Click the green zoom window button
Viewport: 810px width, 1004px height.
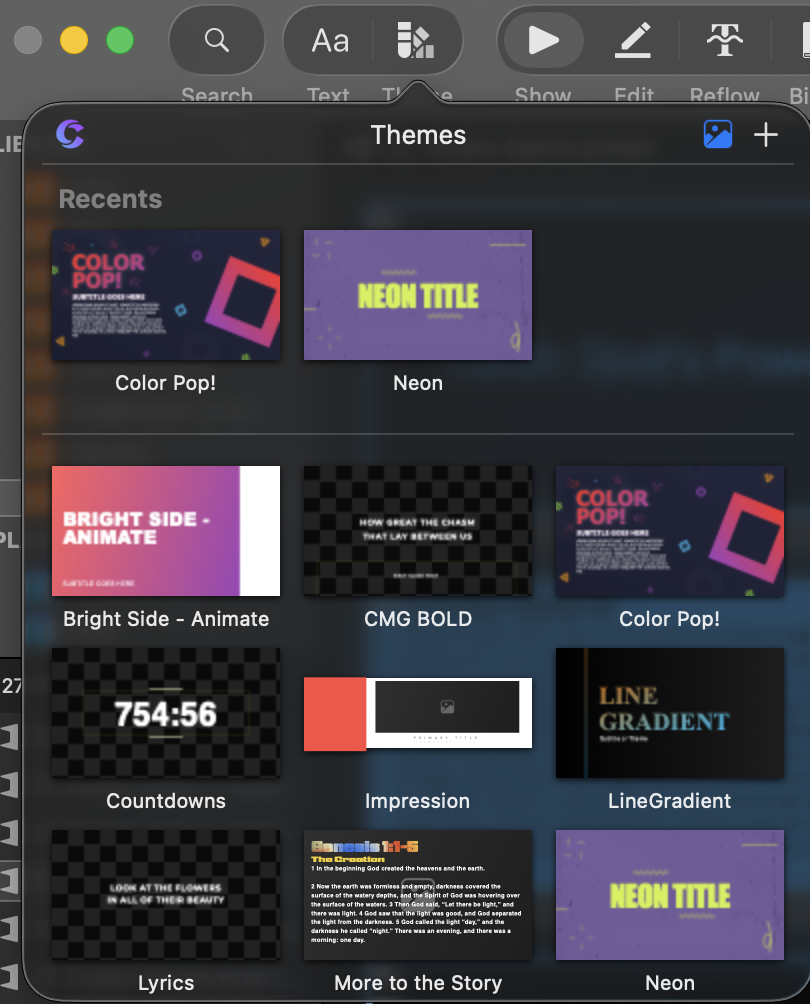point(120,40)
